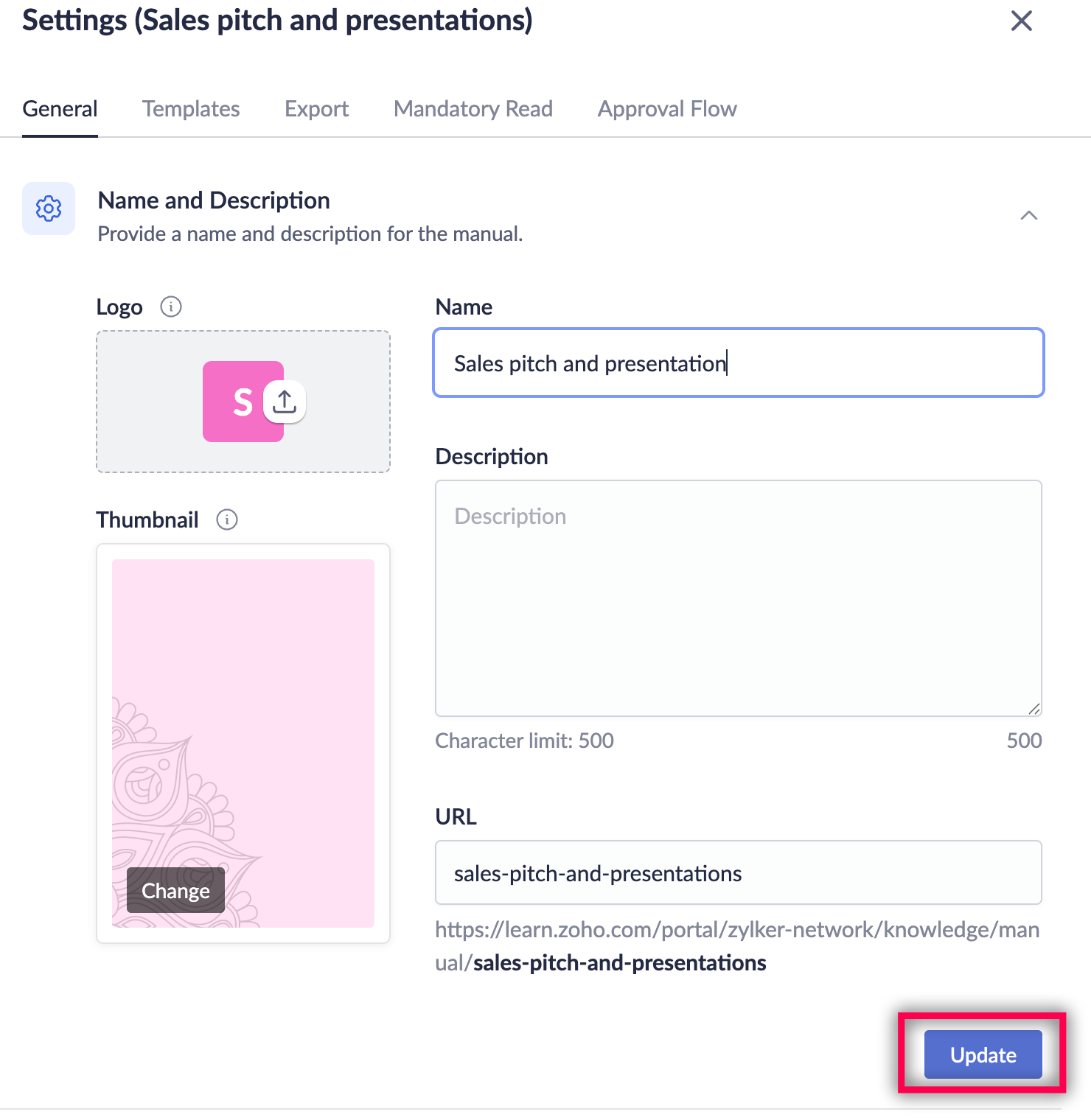Switch to the Templates tab
1091x1120 pixels.
click(191, 109)
